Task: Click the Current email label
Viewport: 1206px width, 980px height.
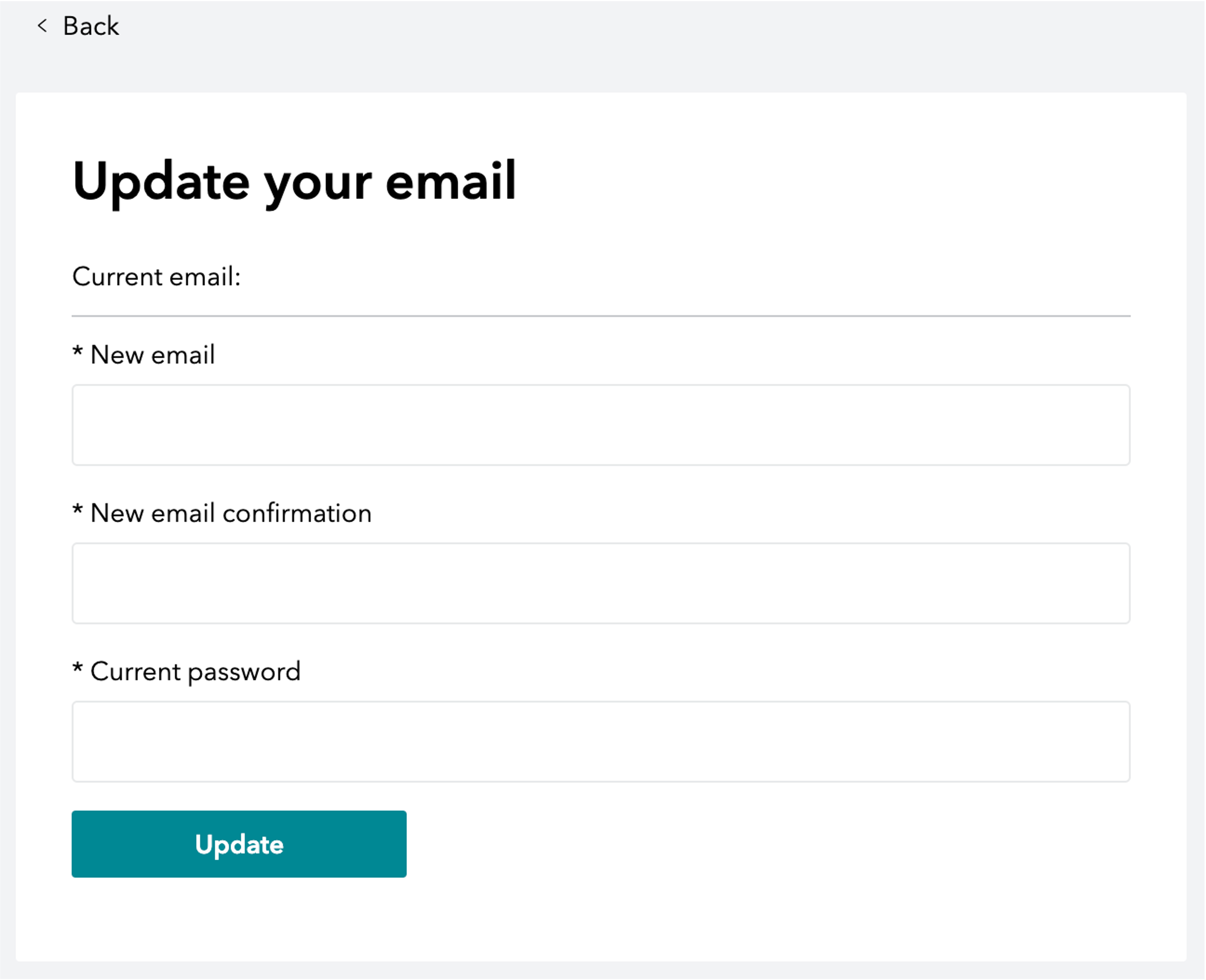Action: [156, 277]
